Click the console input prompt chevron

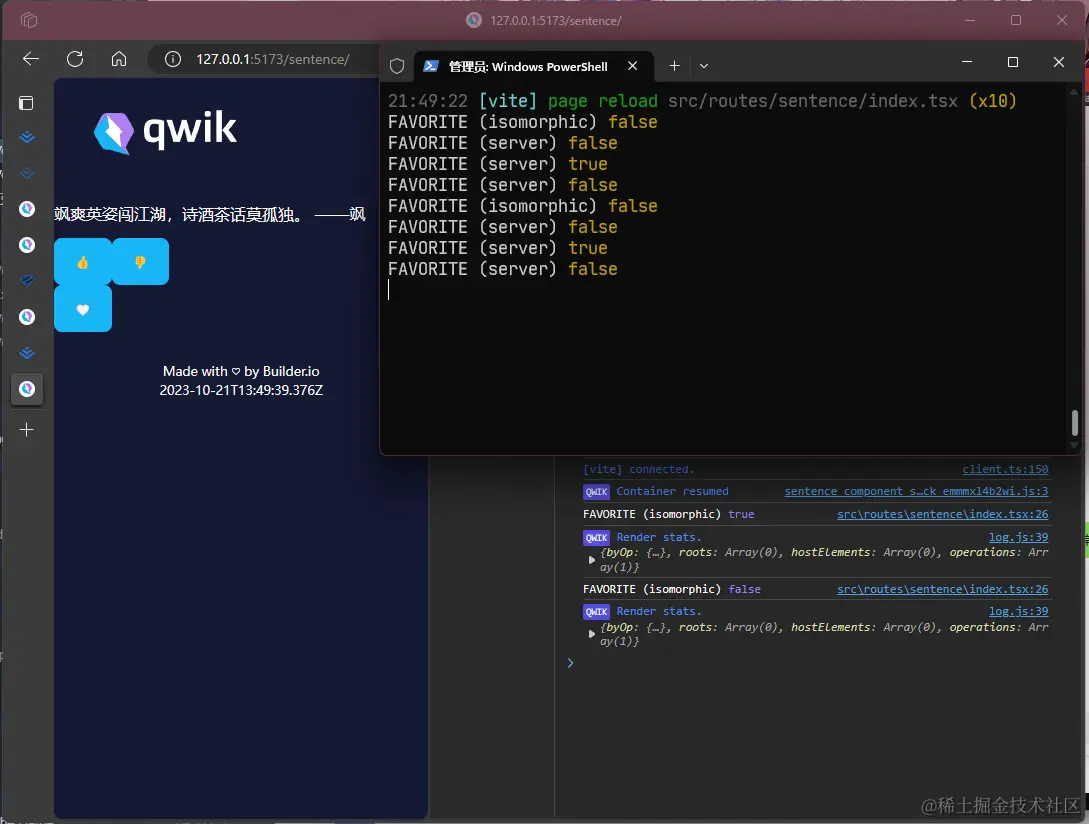[x=570, y=664]
